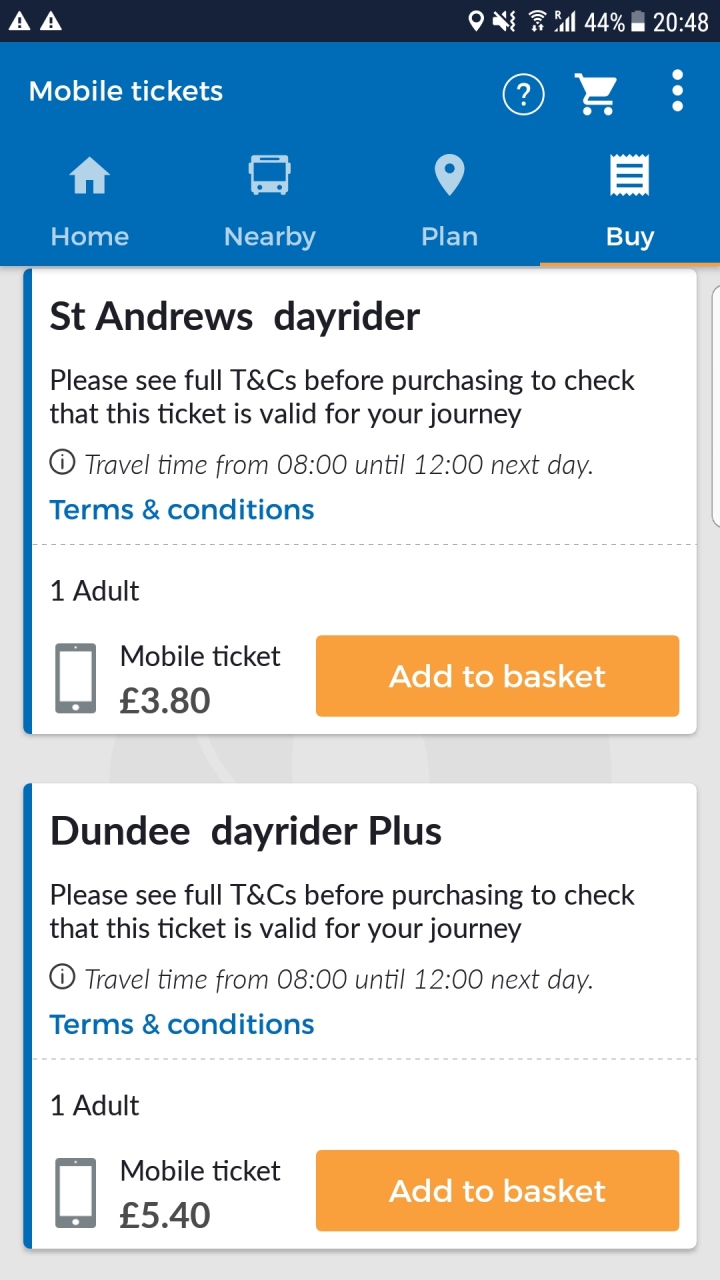Viewport: 720px width, 1280px height.
Task: Add Dundee dayrider Plus to basket
Action: pyautogui.click(x=497, y=1191)
